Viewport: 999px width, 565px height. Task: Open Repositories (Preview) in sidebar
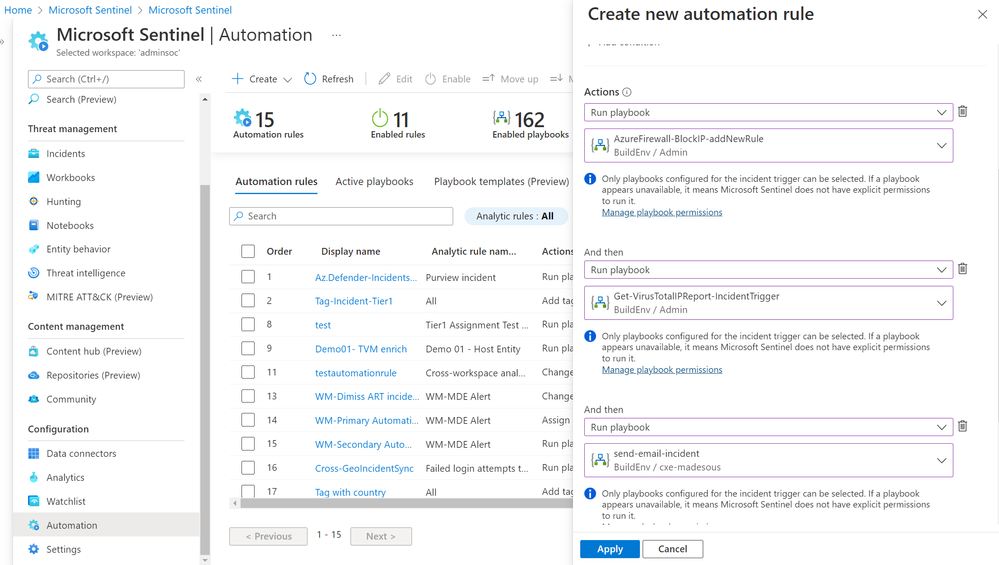[93, 375]
